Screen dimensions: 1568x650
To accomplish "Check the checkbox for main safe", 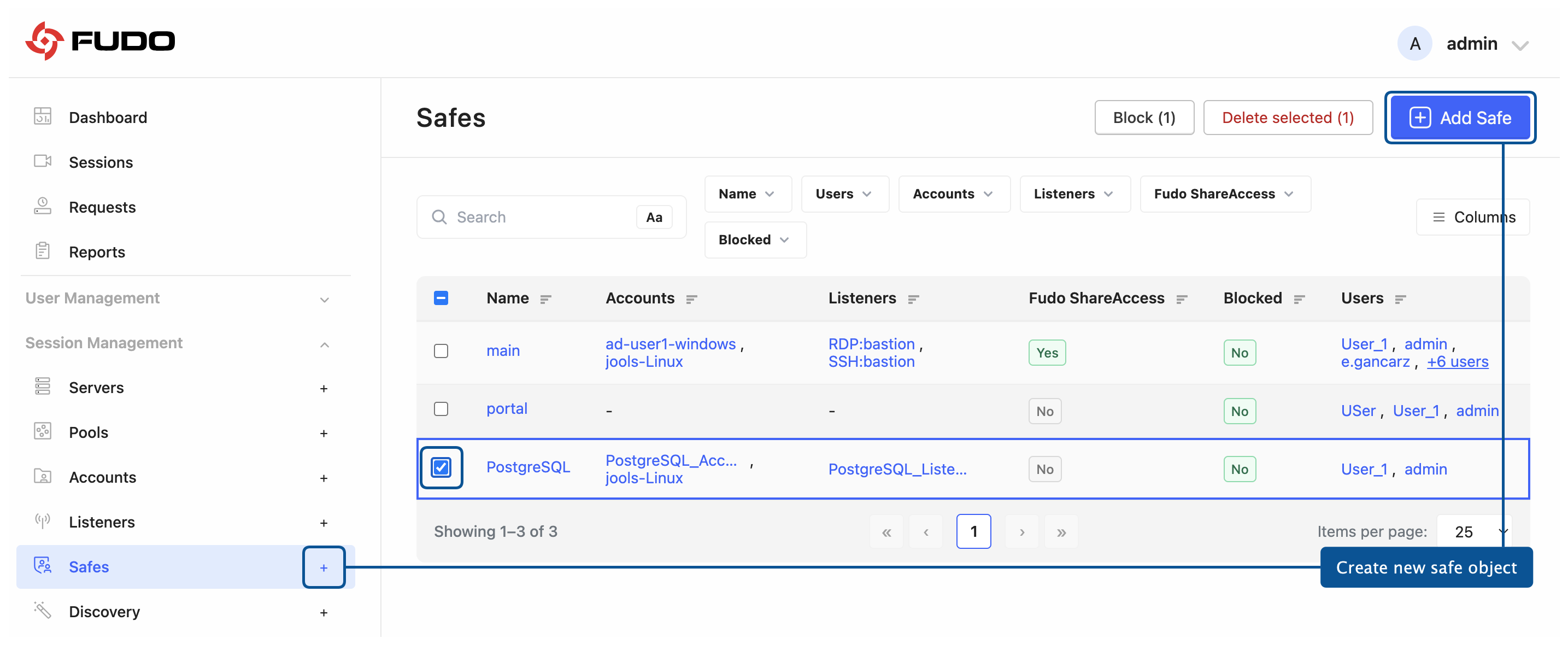I will (441, 351).
